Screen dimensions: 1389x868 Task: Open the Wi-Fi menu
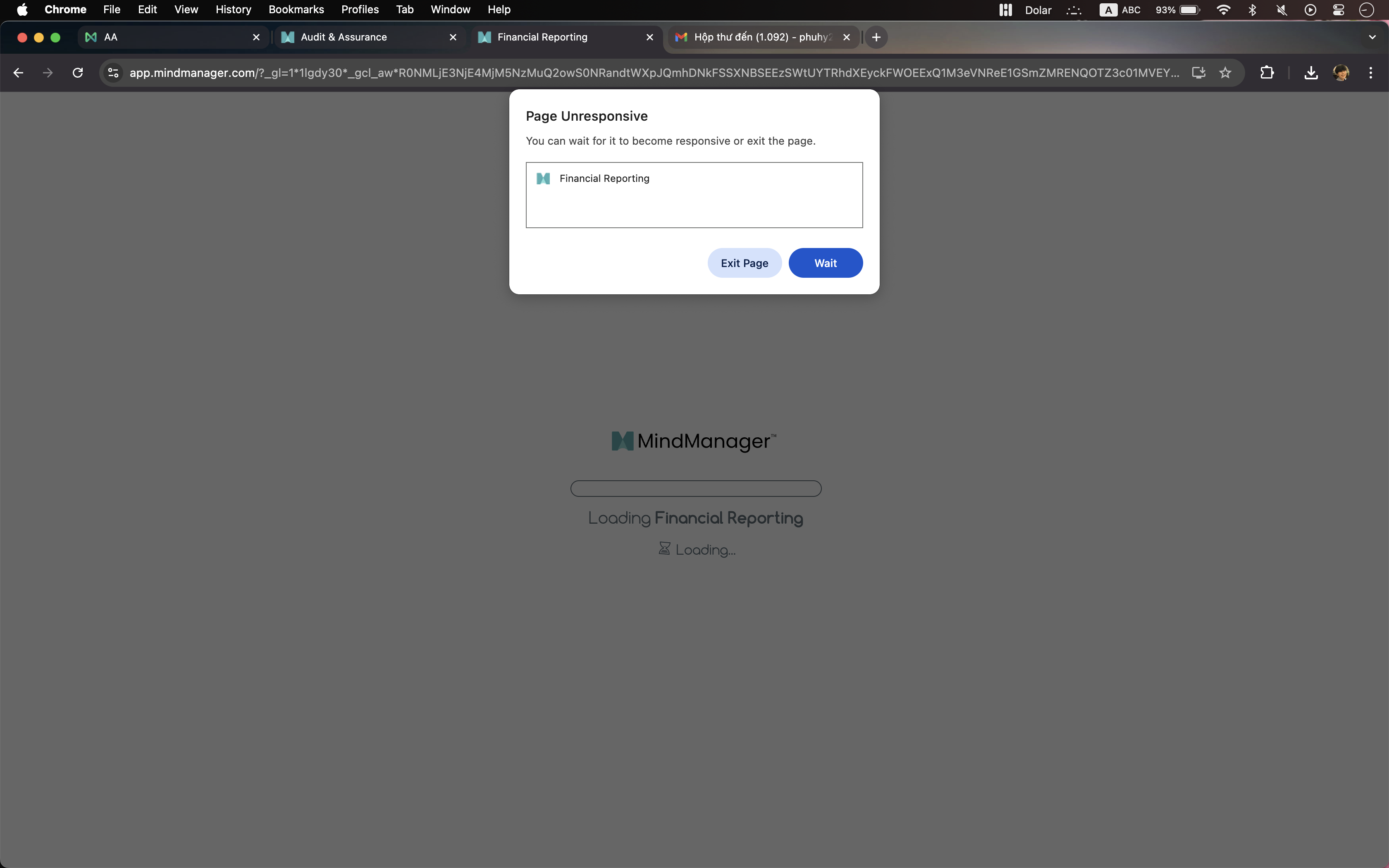[x=1223, y=10]
